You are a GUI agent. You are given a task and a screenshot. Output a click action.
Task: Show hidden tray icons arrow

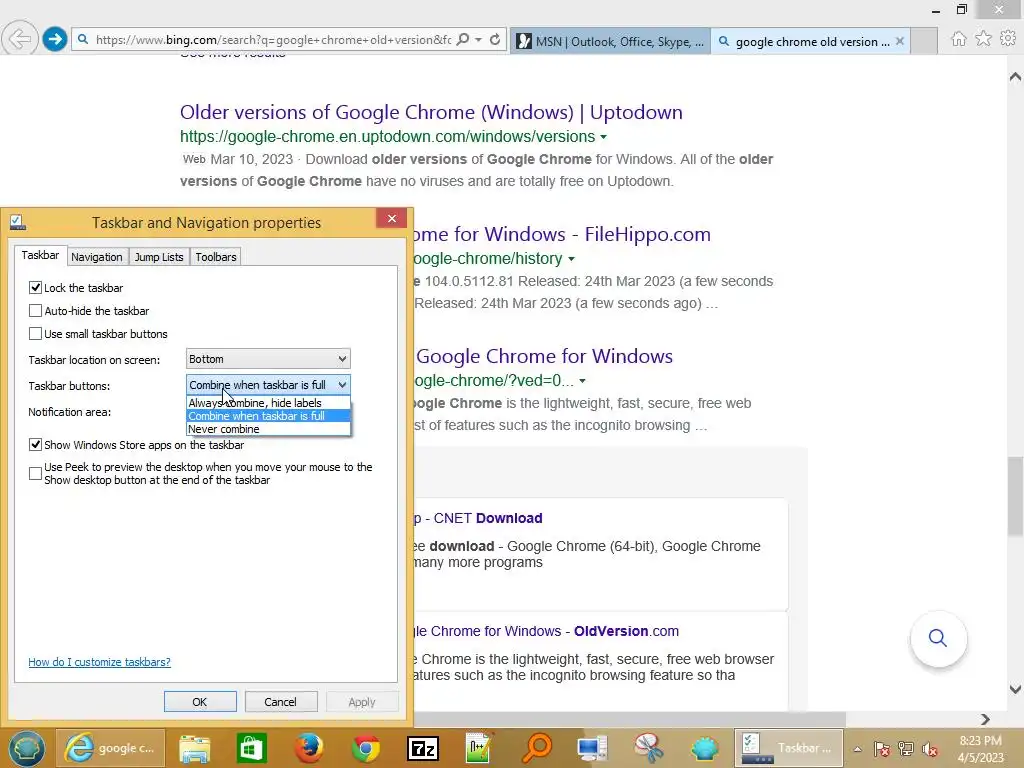(857, 749)
